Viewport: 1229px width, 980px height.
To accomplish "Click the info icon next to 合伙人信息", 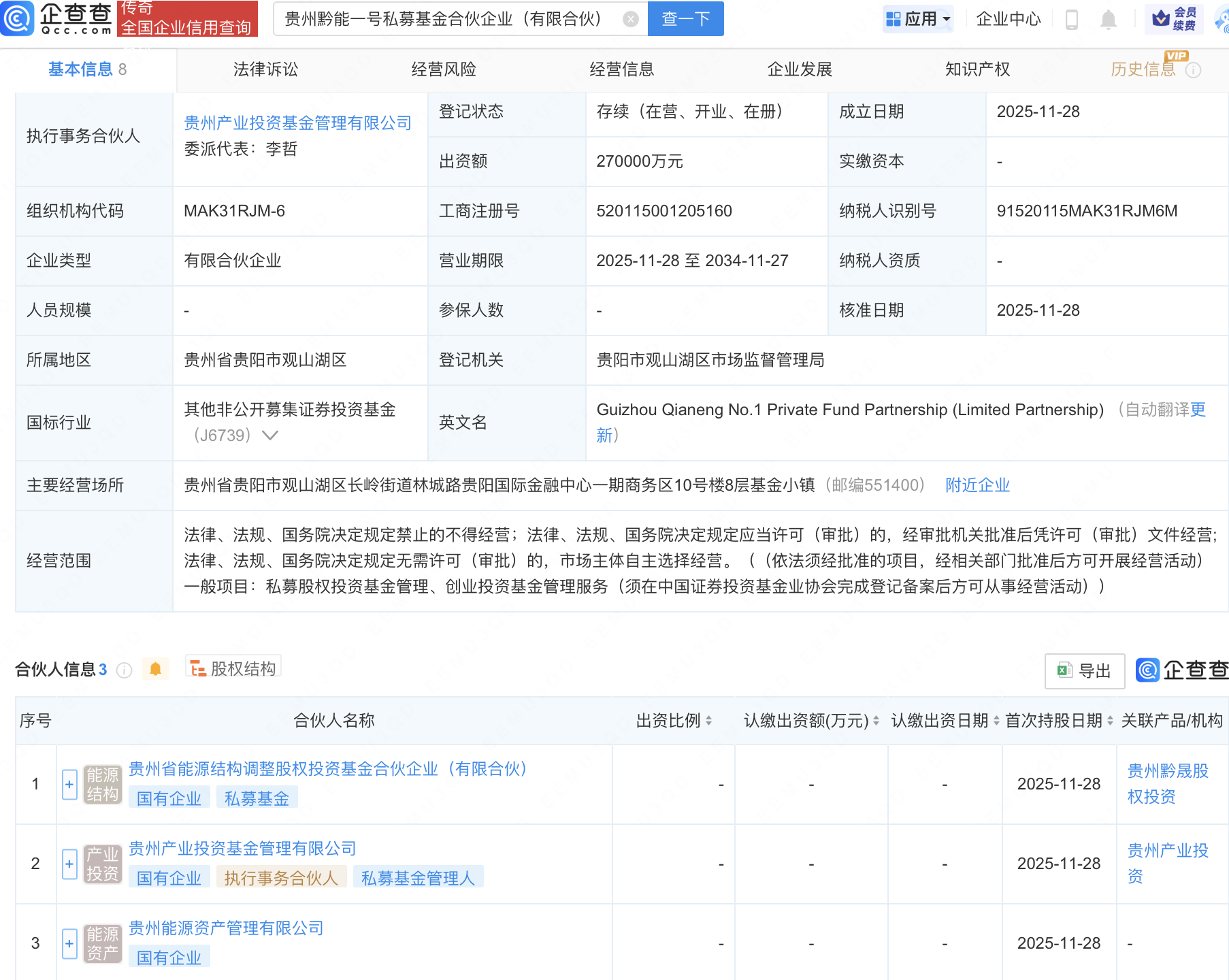I will click(124, 670).
